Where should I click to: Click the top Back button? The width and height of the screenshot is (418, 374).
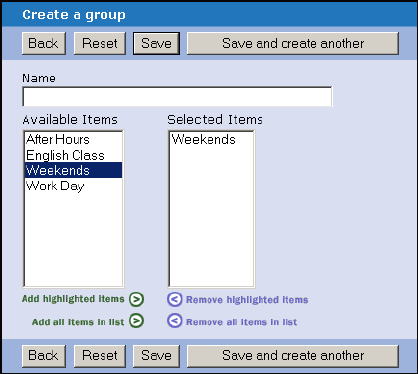pos(44,43)
